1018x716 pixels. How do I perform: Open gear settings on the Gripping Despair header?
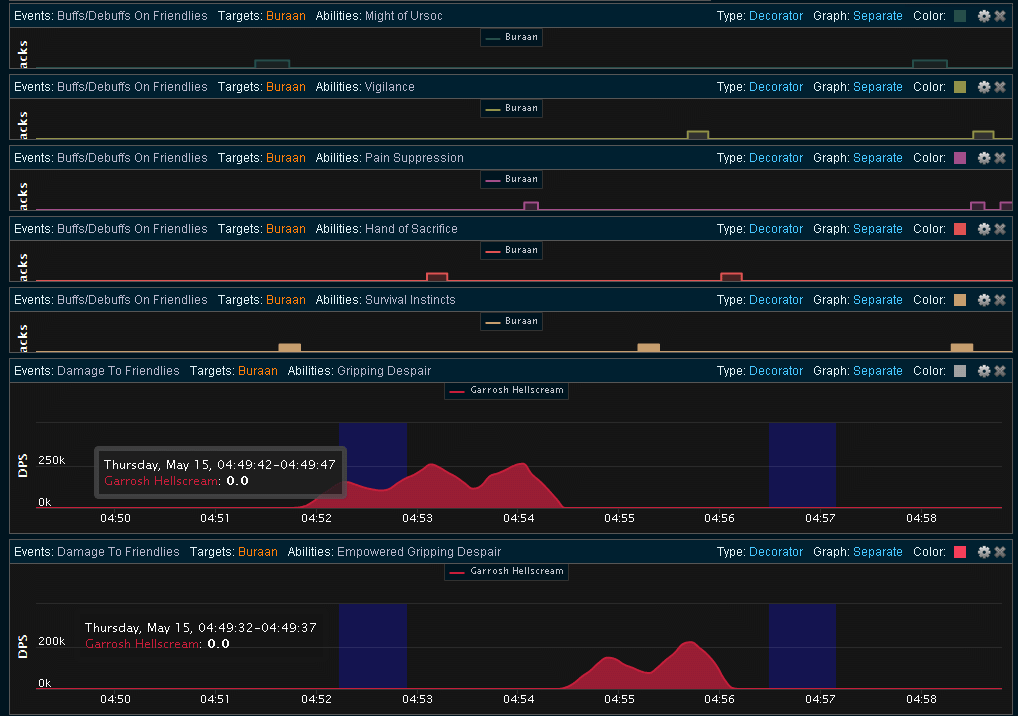point(984,371)
